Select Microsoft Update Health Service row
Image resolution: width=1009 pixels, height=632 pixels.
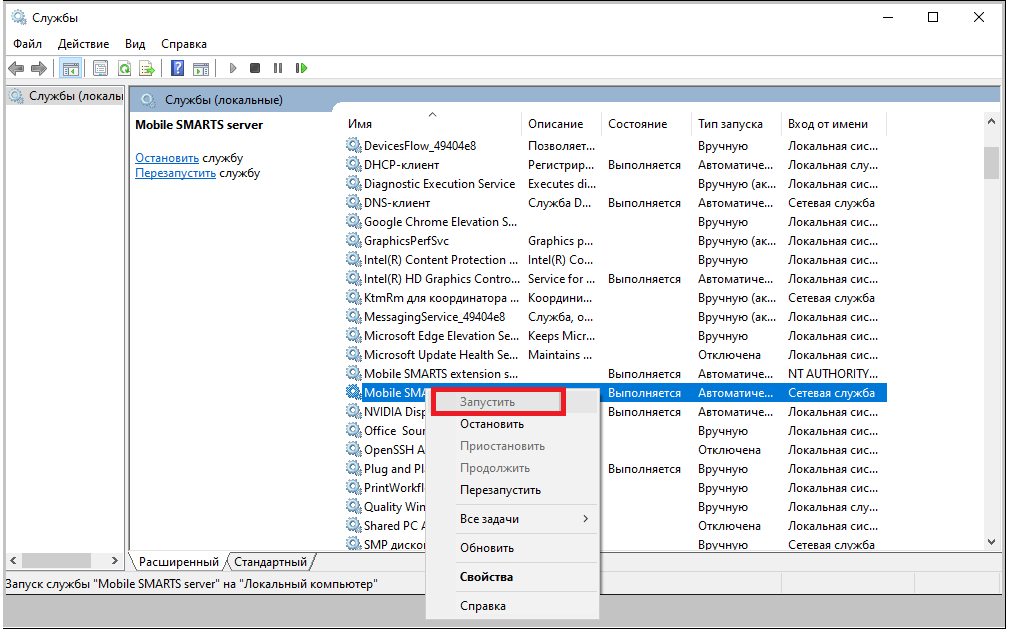click(616, 355)
